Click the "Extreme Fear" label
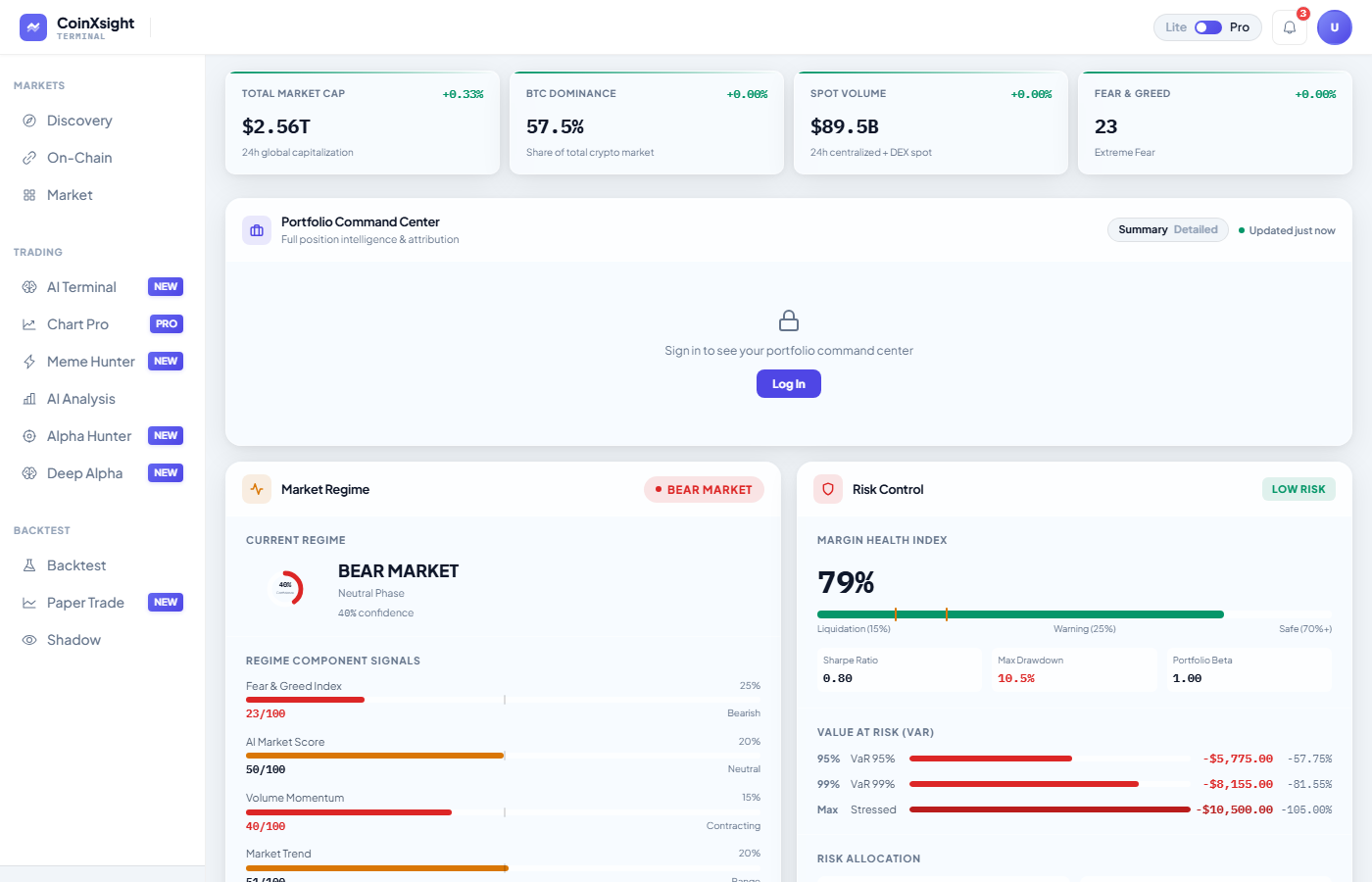This screenshot has height=882, width=1372. click(1125, 152)
